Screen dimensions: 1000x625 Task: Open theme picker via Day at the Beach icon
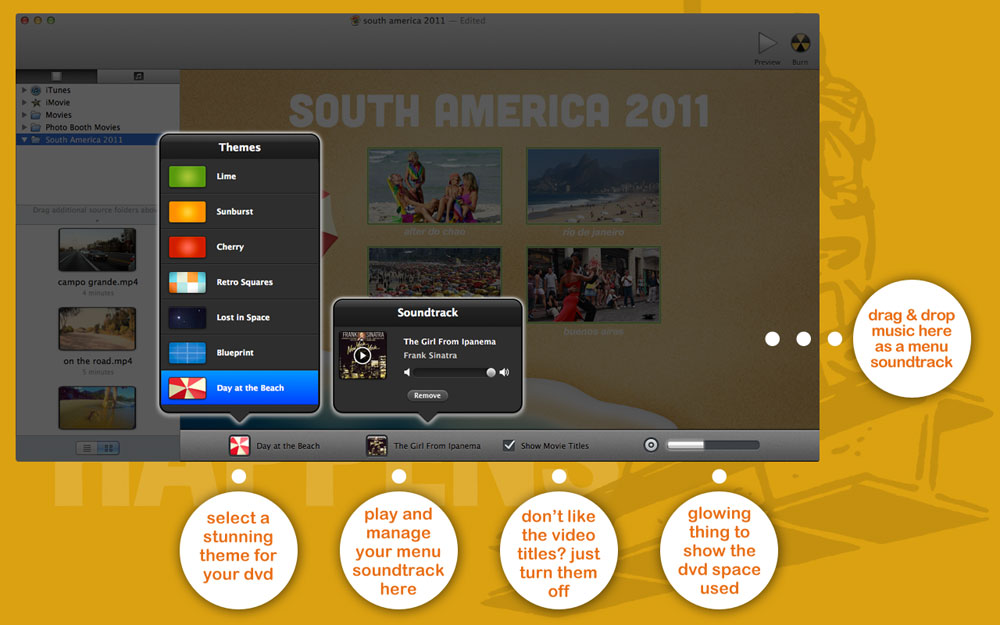(x=240, y=445)
